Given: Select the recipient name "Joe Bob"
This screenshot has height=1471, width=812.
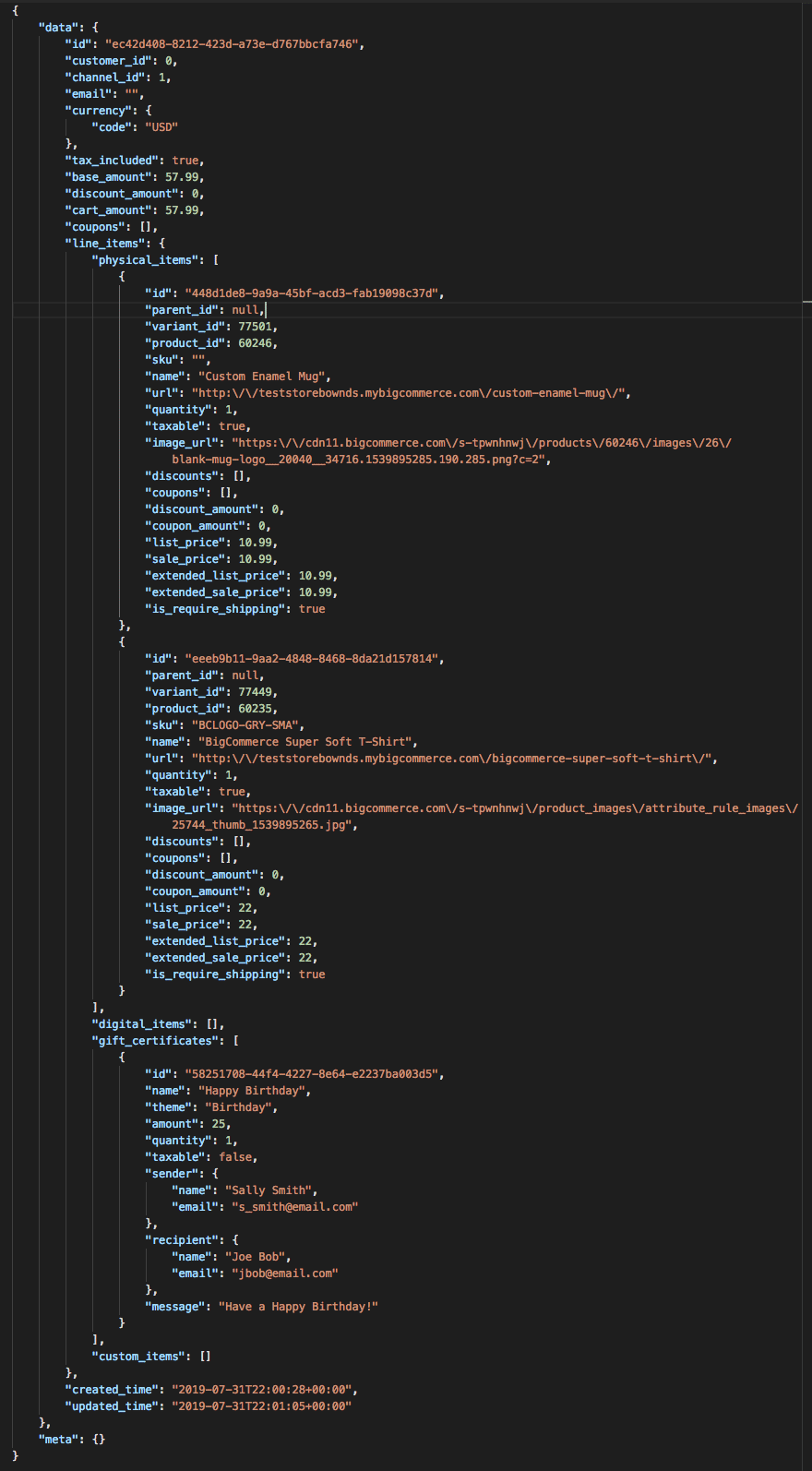Looking at the screenshot, I should click(255, 1257).
